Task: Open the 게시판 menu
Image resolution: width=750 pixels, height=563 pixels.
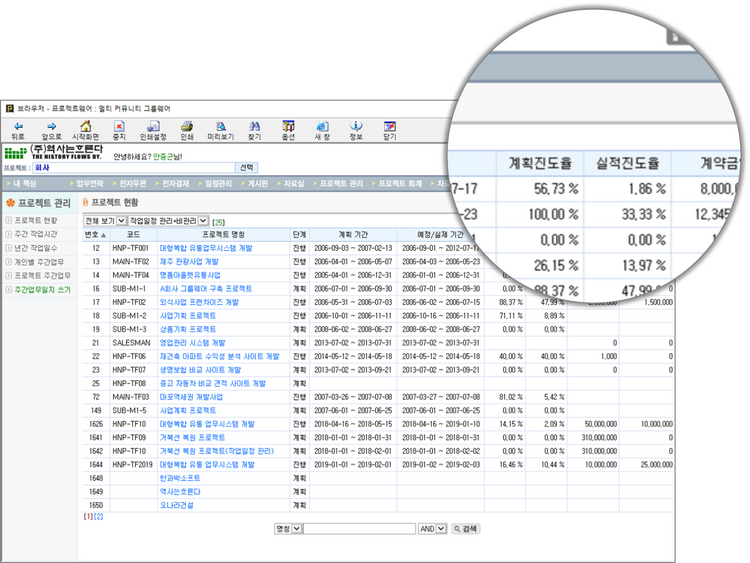Action: pyautogui.click(x=258, y=184)
